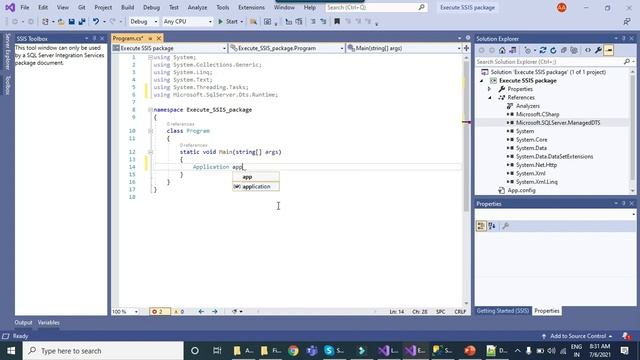
Task: Navigate forward with the right arrow
Action: click(x=215, y=311)
